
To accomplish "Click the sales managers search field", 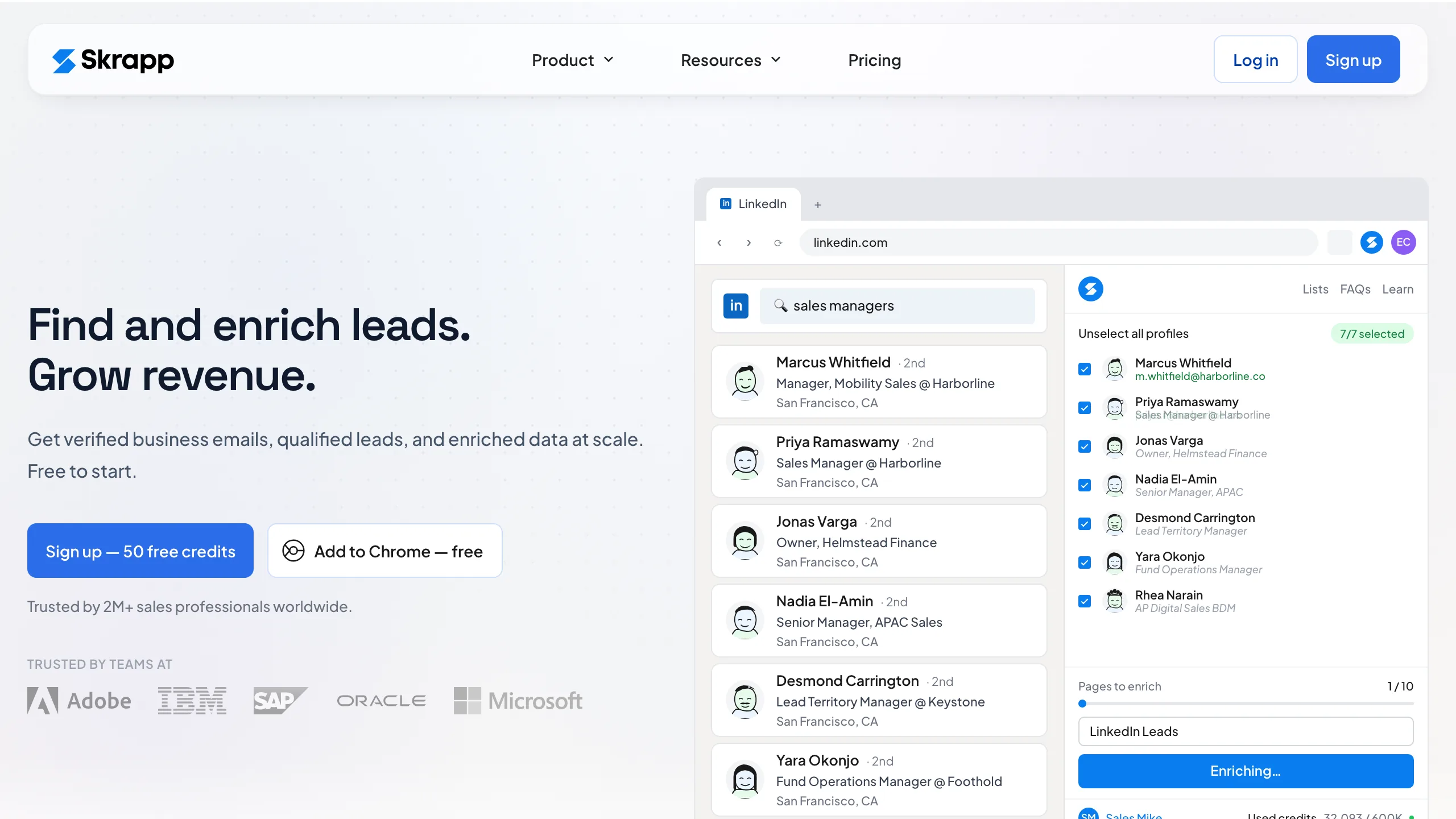I will (897, 305).
